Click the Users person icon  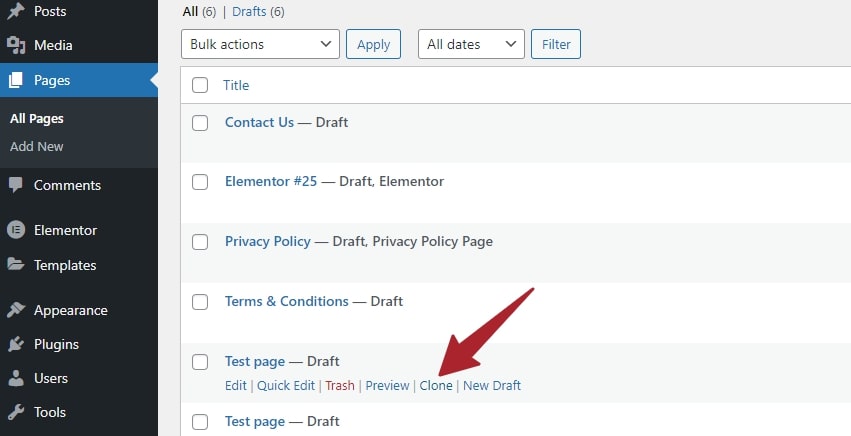[16, 378]
